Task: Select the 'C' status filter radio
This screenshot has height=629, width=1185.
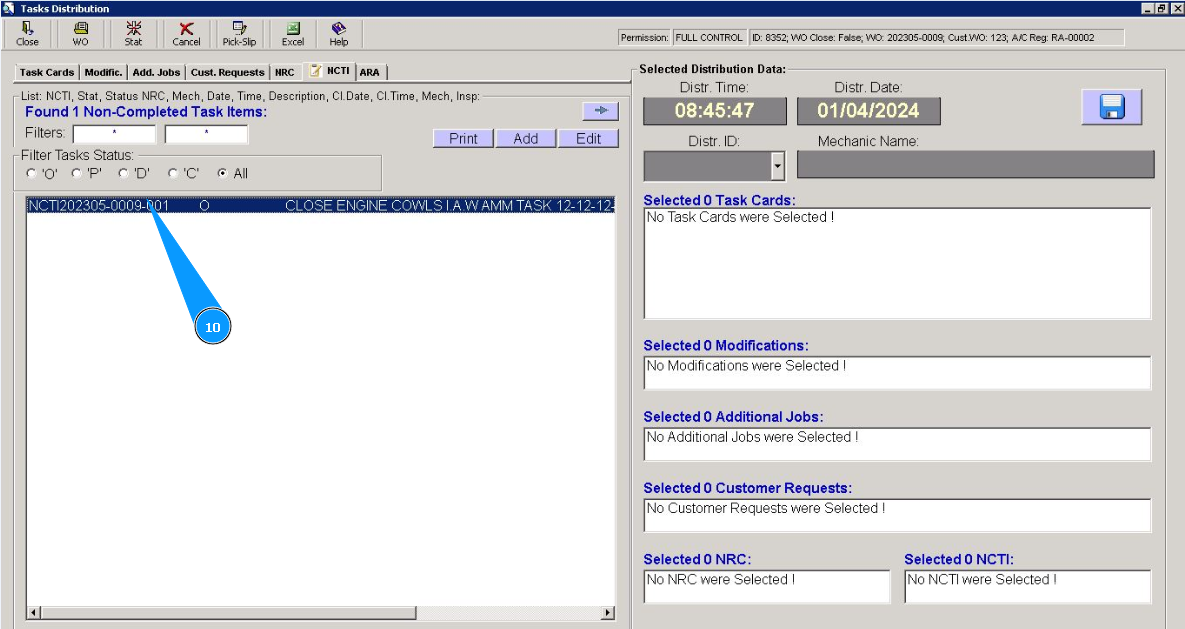Action: tap(172, 173)
